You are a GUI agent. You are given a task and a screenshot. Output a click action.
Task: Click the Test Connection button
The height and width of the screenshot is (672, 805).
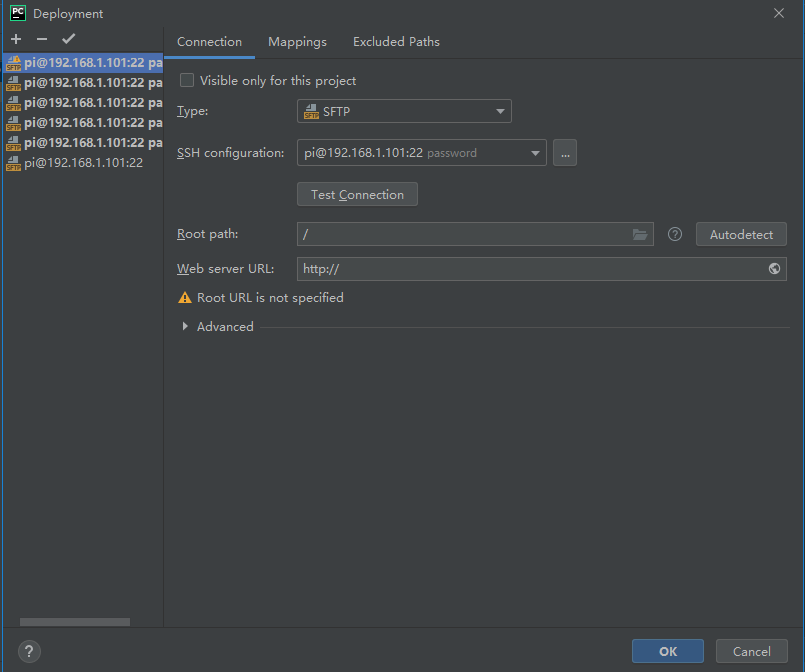(x=357, y=193)
